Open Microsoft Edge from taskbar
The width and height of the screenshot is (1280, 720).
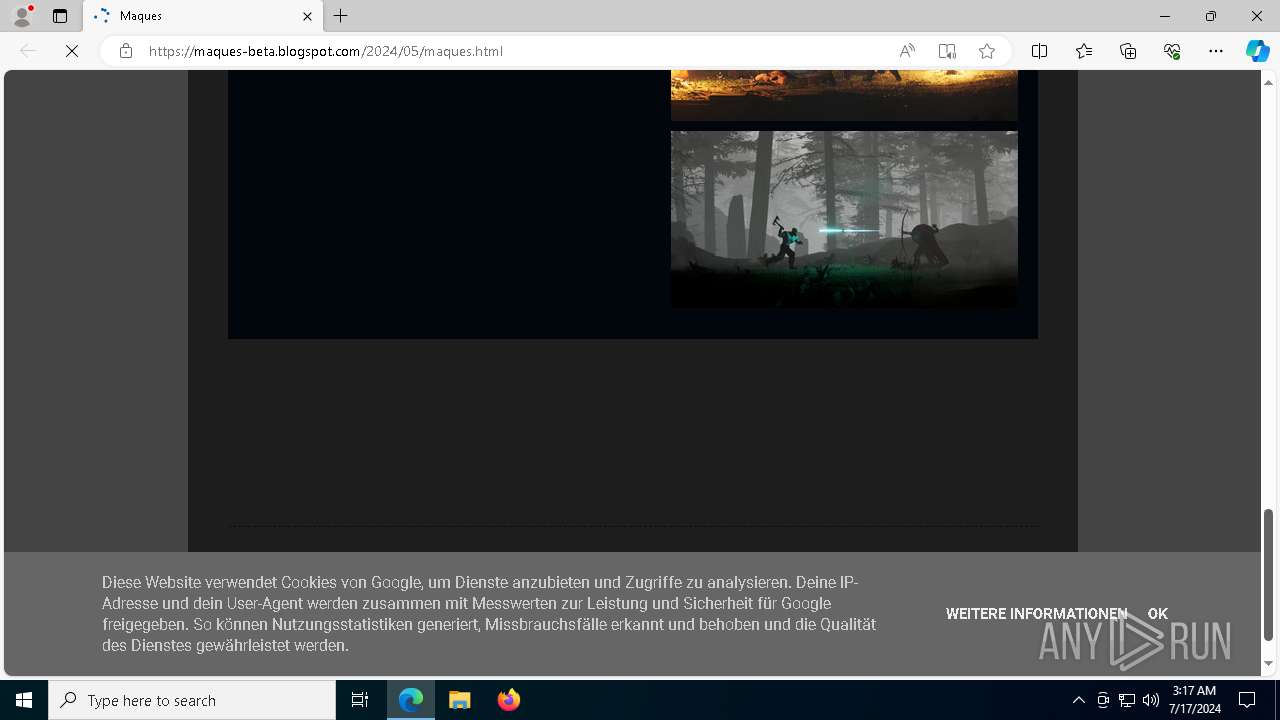(x=411, y=700)
